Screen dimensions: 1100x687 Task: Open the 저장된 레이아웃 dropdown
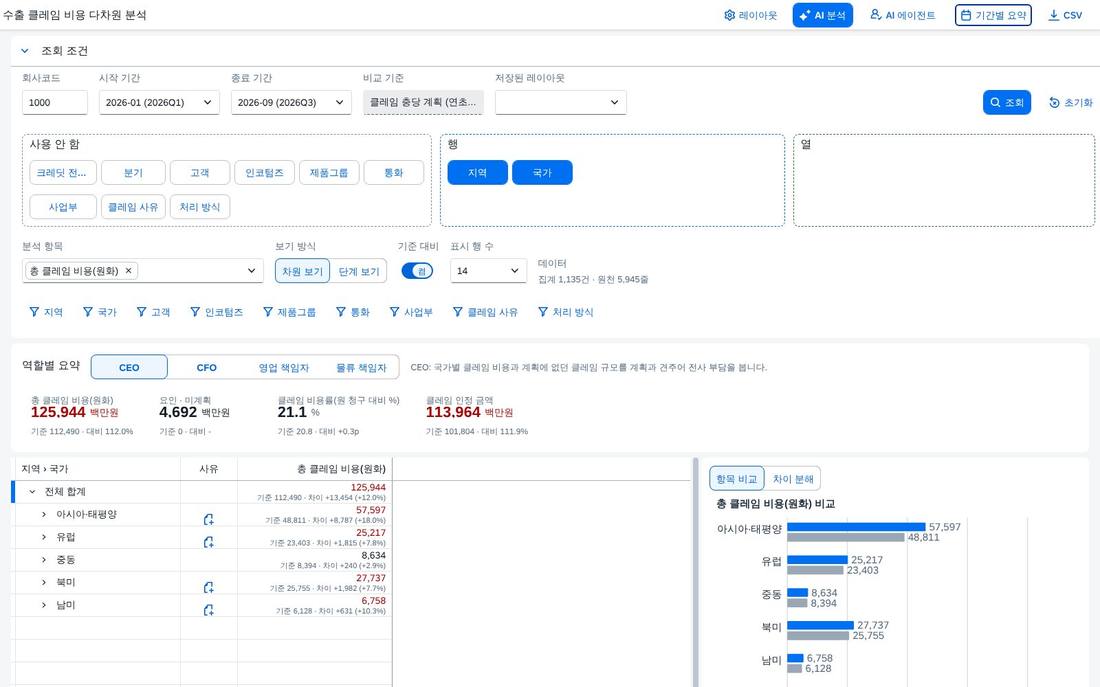click(x=561, y=102)
